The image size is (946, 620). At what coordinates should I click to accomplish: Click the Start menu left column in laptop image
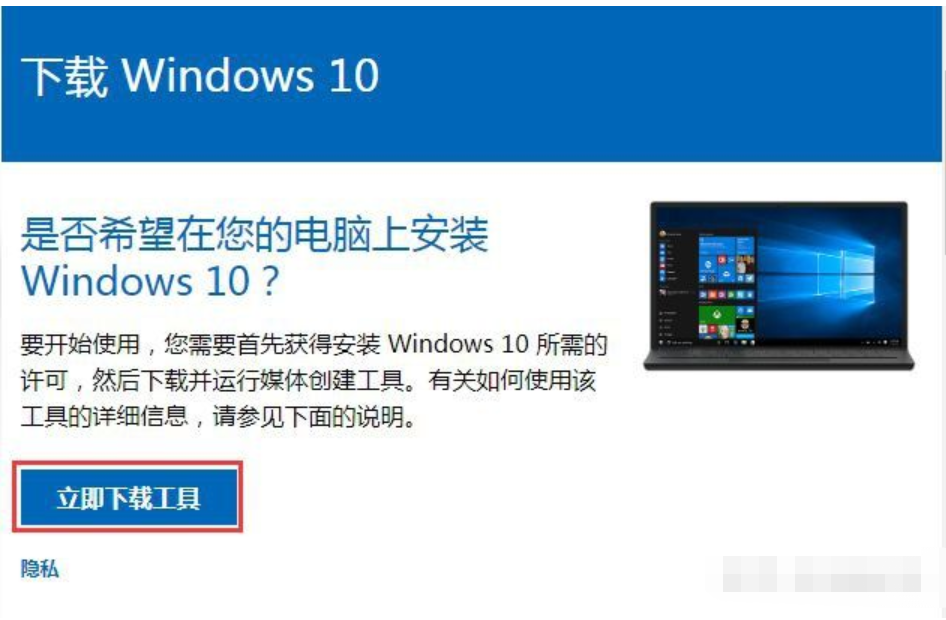click(x=676, y=283)
